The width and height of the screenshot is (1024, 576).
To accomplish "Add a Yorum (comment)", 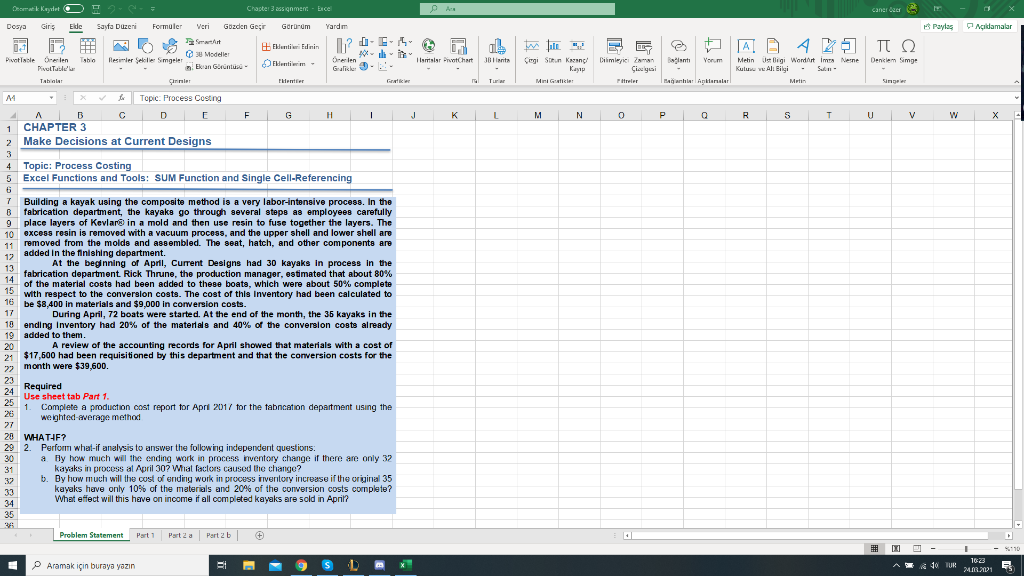I will click(x=712, y=51).
